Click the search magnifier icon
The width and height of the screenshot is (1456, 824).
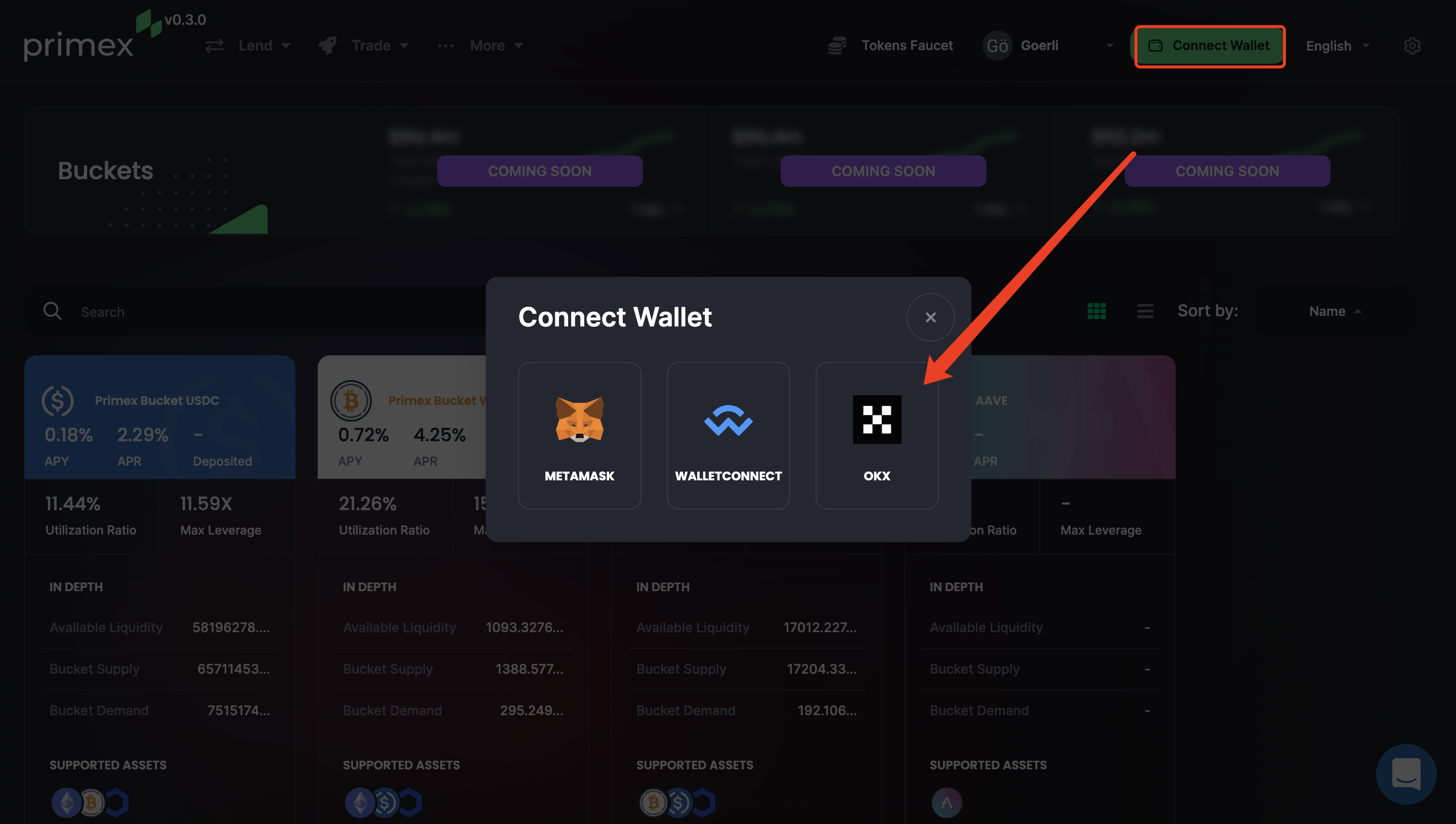click(52, 311)
